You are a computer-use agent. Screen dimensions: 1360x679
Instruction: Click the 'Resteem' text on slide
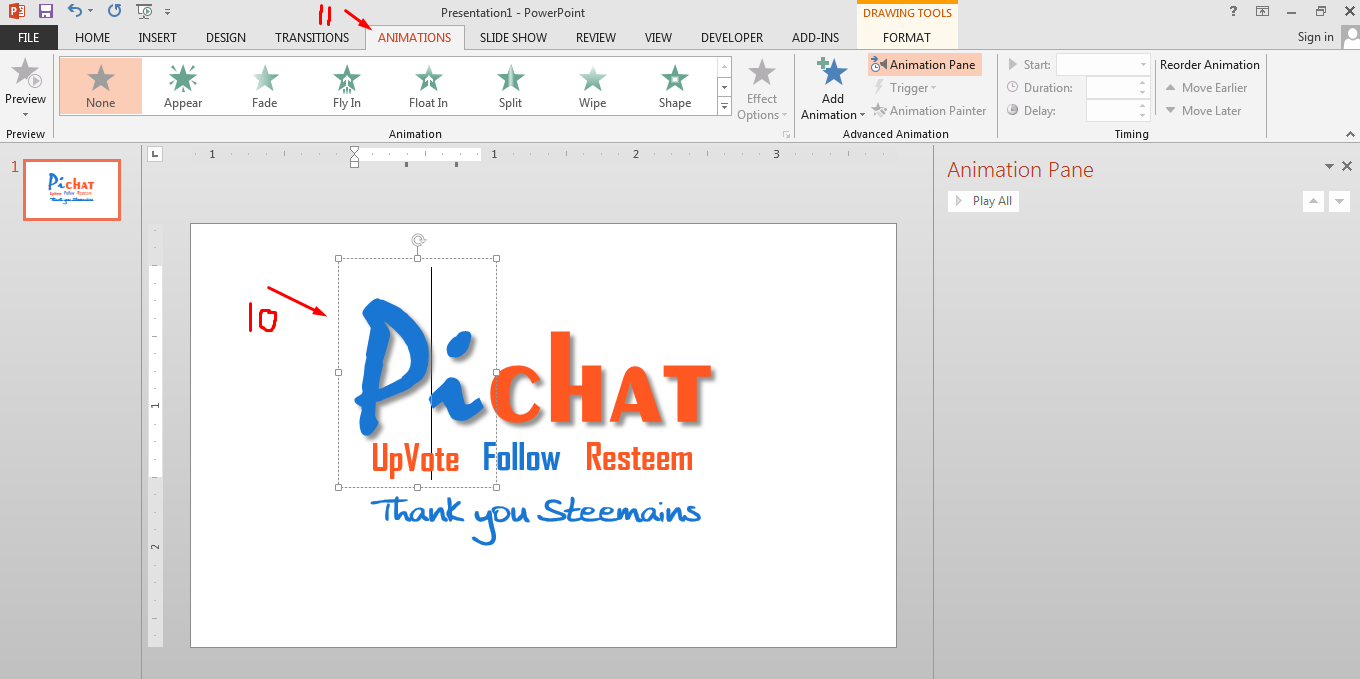point(639,458)
